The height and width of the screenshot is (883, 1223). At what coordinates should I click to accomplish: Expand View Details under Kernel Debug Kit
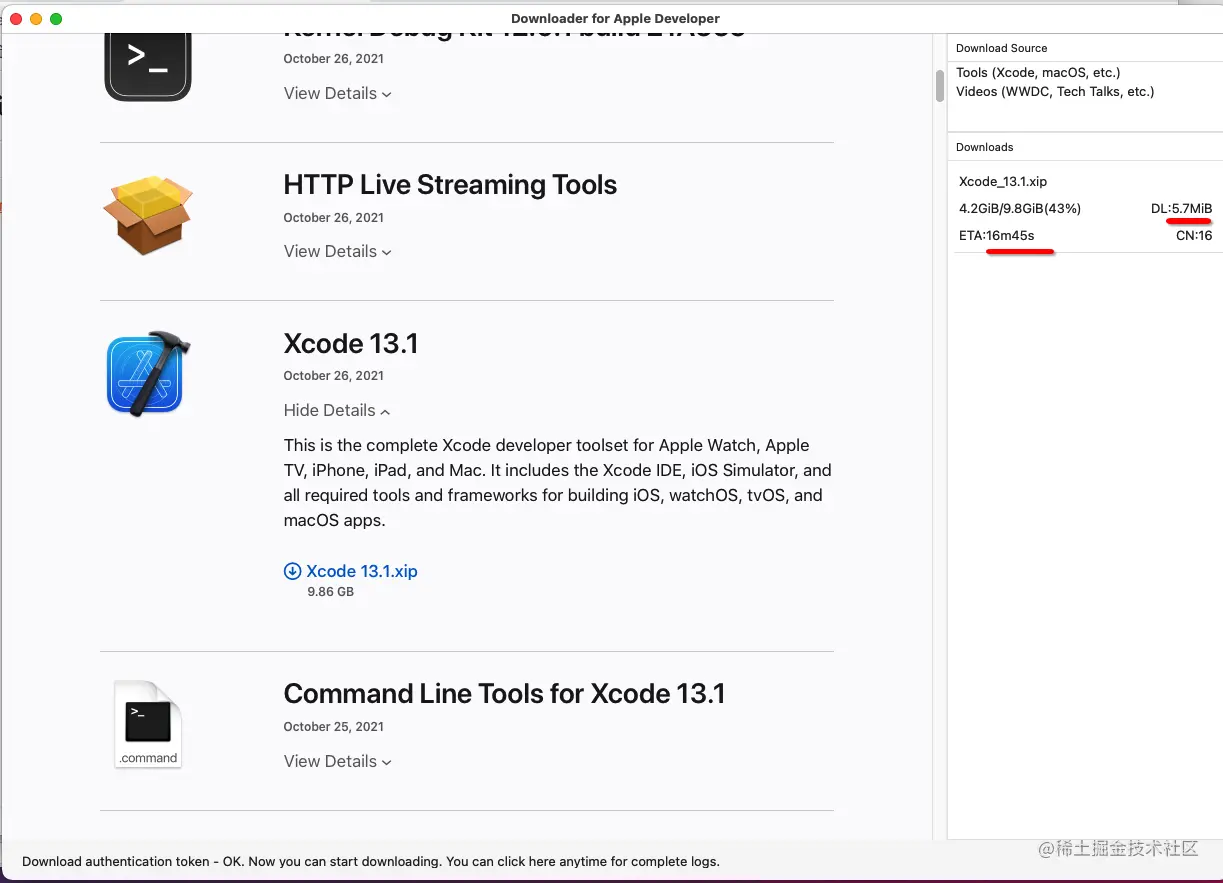[337, 94]
